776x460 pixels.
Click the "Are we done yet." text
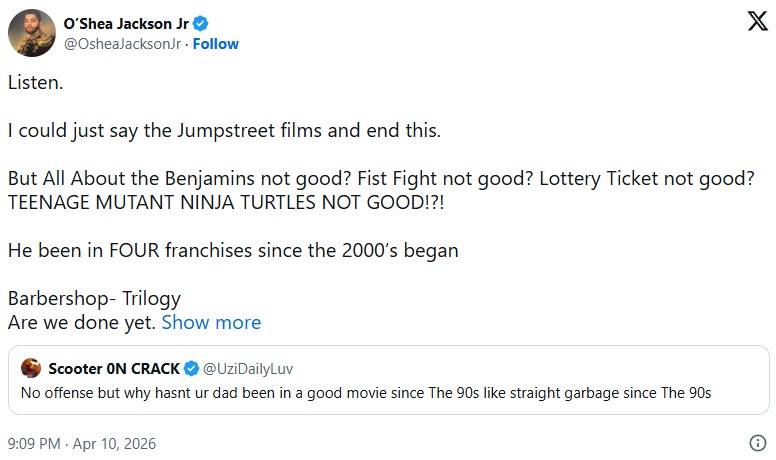point(81,322)
